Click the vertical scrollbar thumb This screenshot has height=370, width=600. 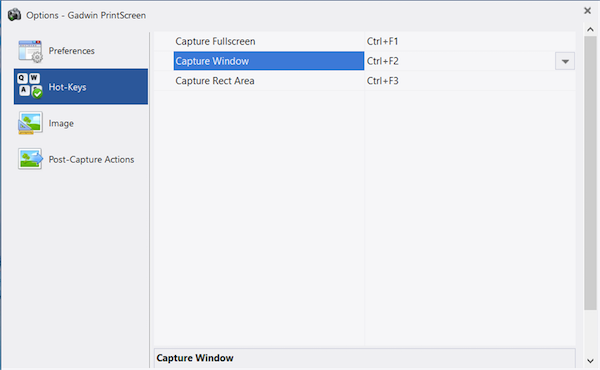pos(590,173)
